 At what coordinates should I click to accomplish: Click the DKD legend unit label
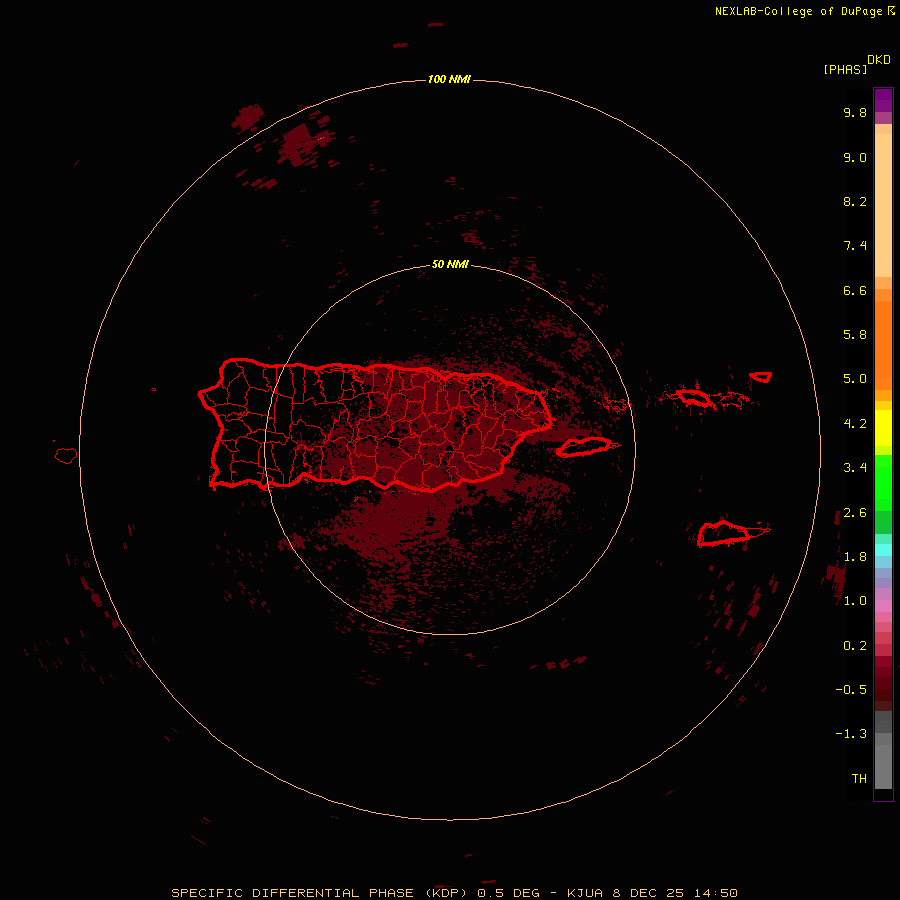[x=879, y=59]
